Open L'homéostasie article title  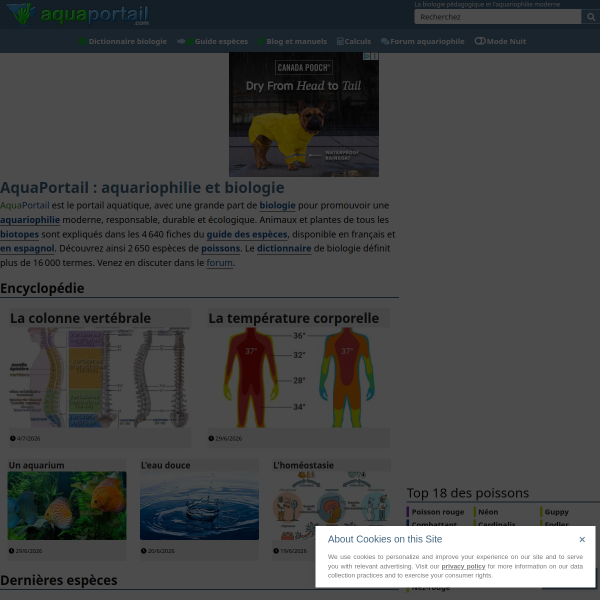point(303,465)
